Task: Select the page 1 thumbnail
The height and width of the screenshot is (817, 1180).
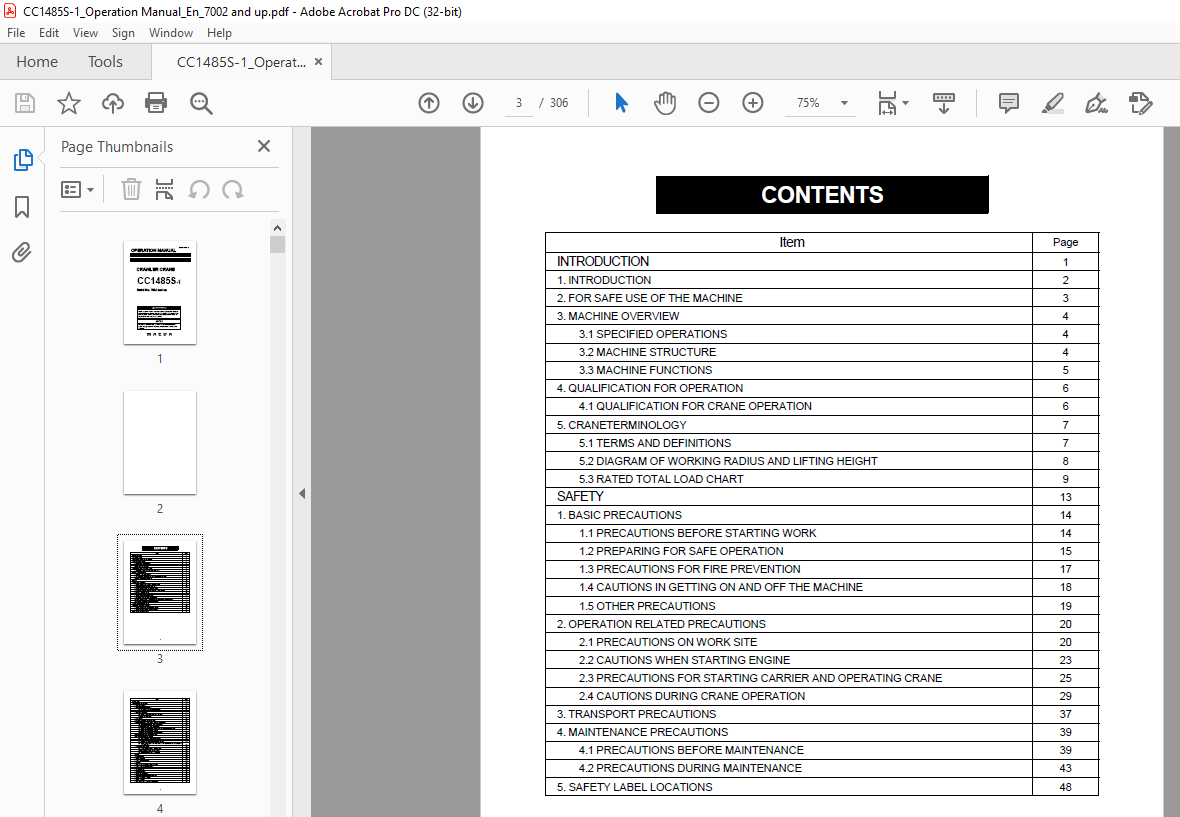Action: [x=160, y=293]
